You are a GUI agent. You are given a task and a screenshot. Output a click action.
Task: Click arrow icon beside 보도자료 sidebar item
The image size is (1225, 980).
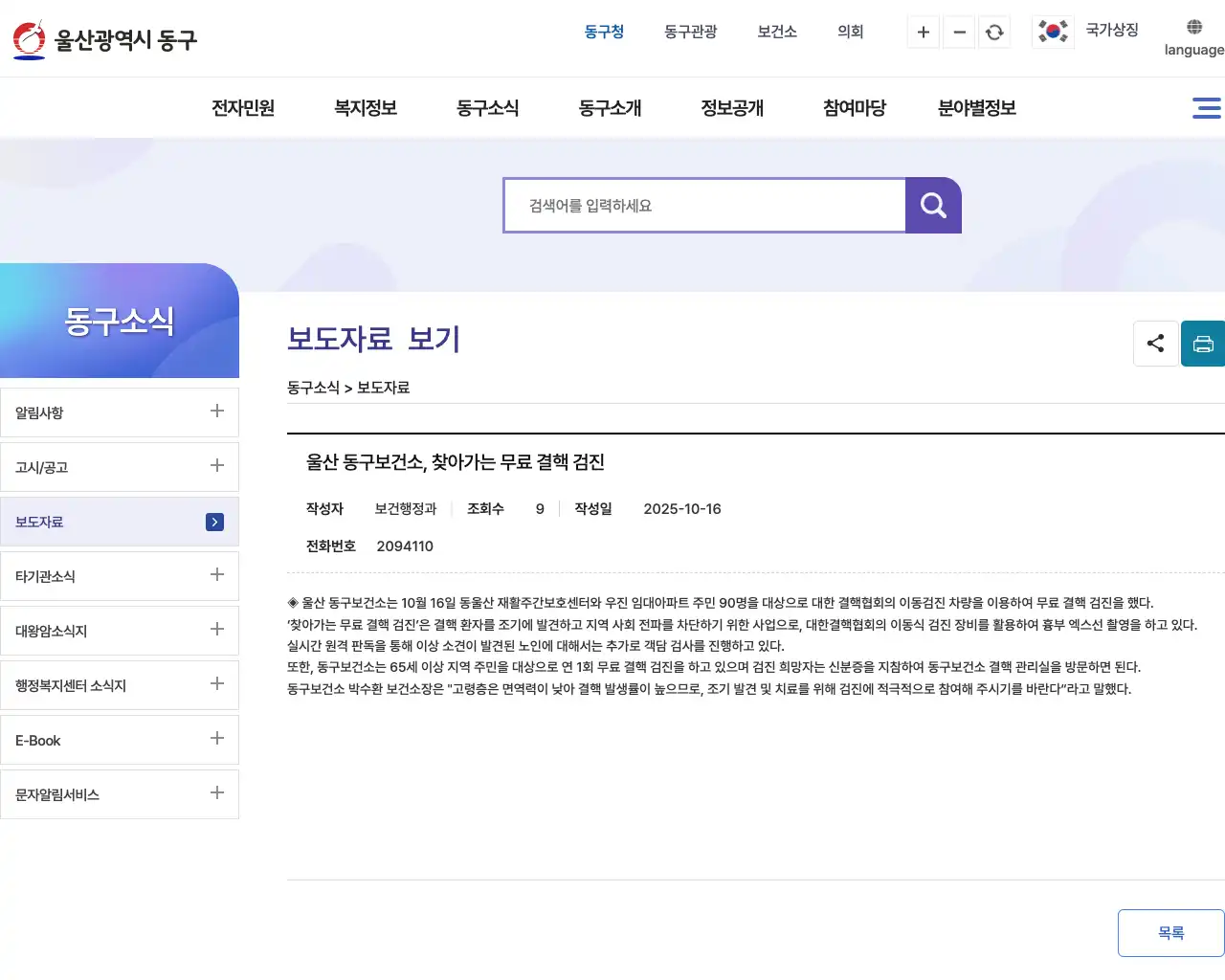click(215, 522)
